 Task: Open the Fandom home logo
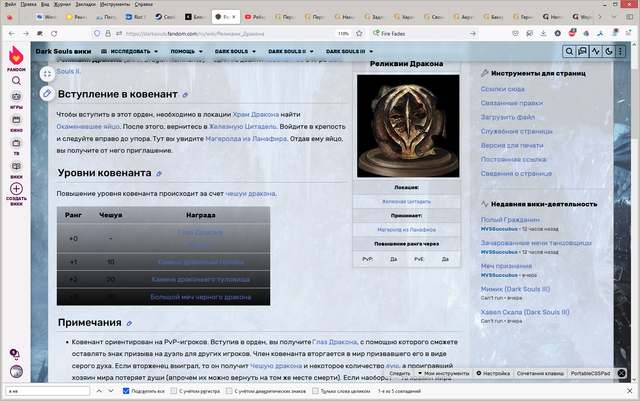tap(16, 56)
